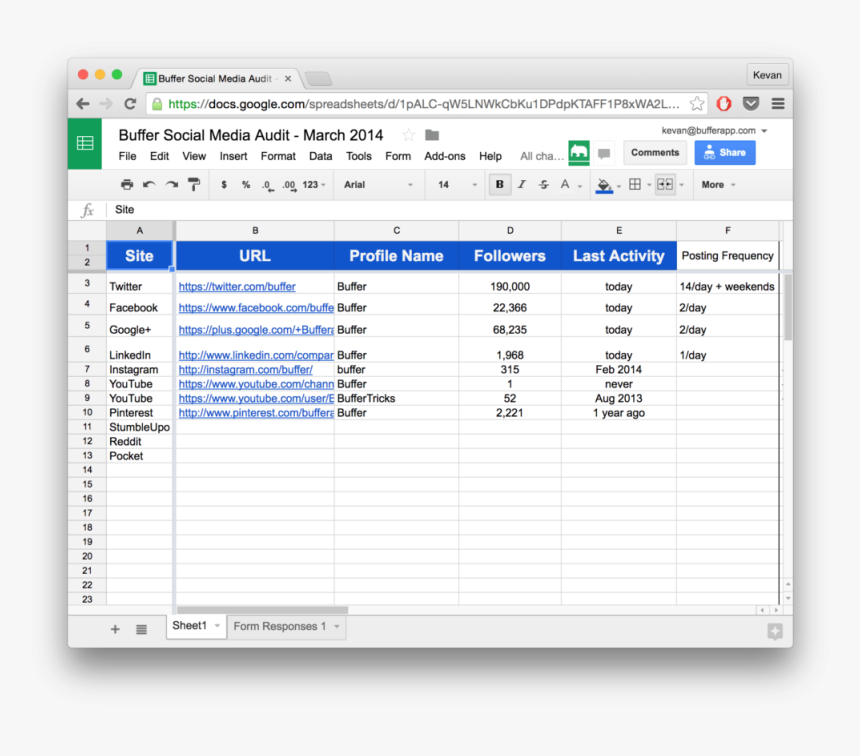
Task: Open the Borders tool
Action: [x=635, y=185]
